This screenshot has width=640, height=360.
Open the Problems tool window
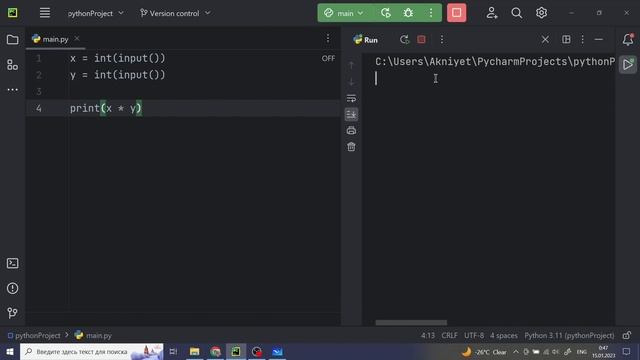coord(13,288)
